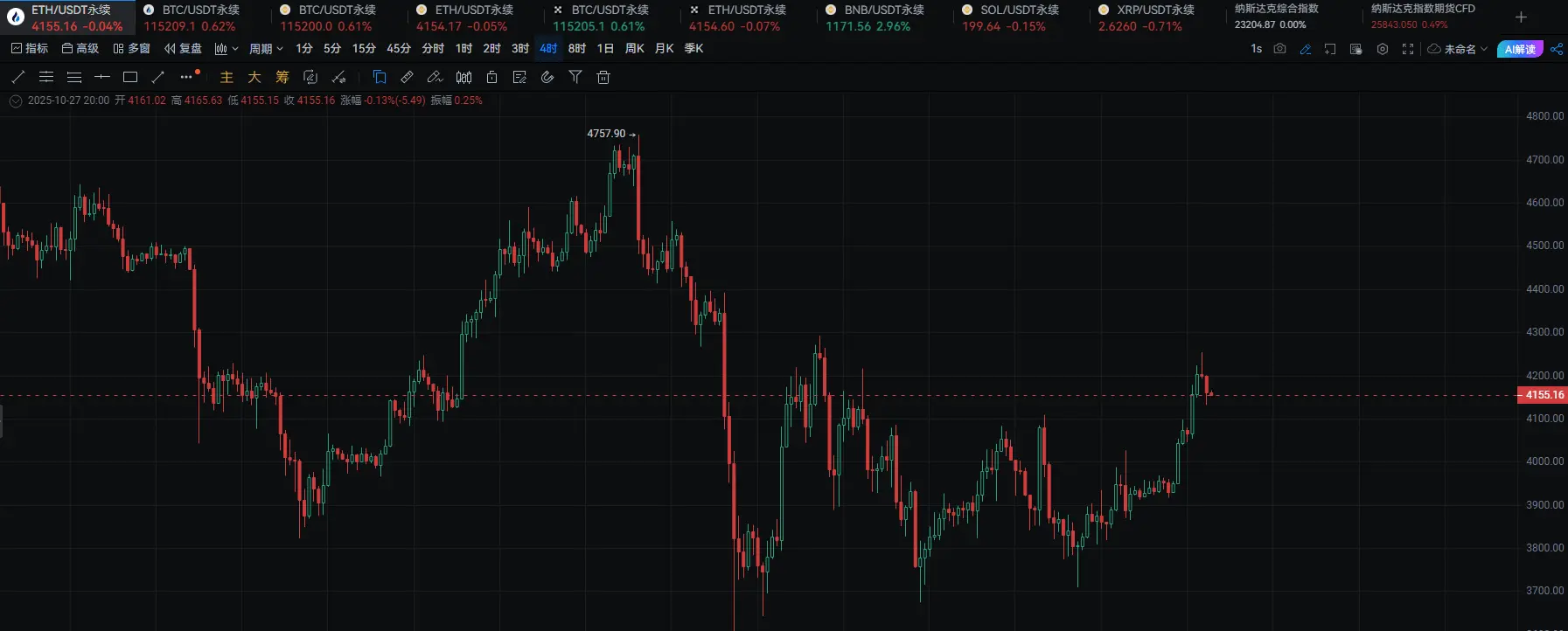This screenshot has height=631, width=1568.
Task: Switch the chart to 8时
Action: 577,49
